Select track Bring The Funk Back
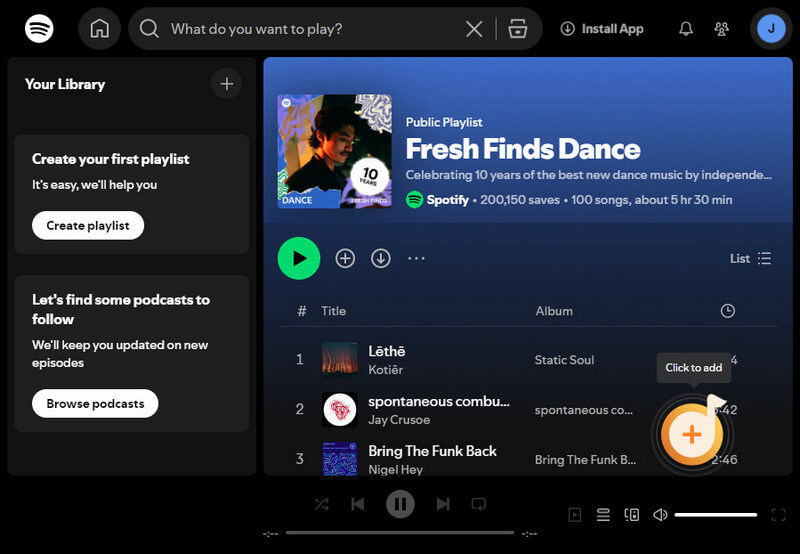This screenshot has height=554, width=800. 432,451
